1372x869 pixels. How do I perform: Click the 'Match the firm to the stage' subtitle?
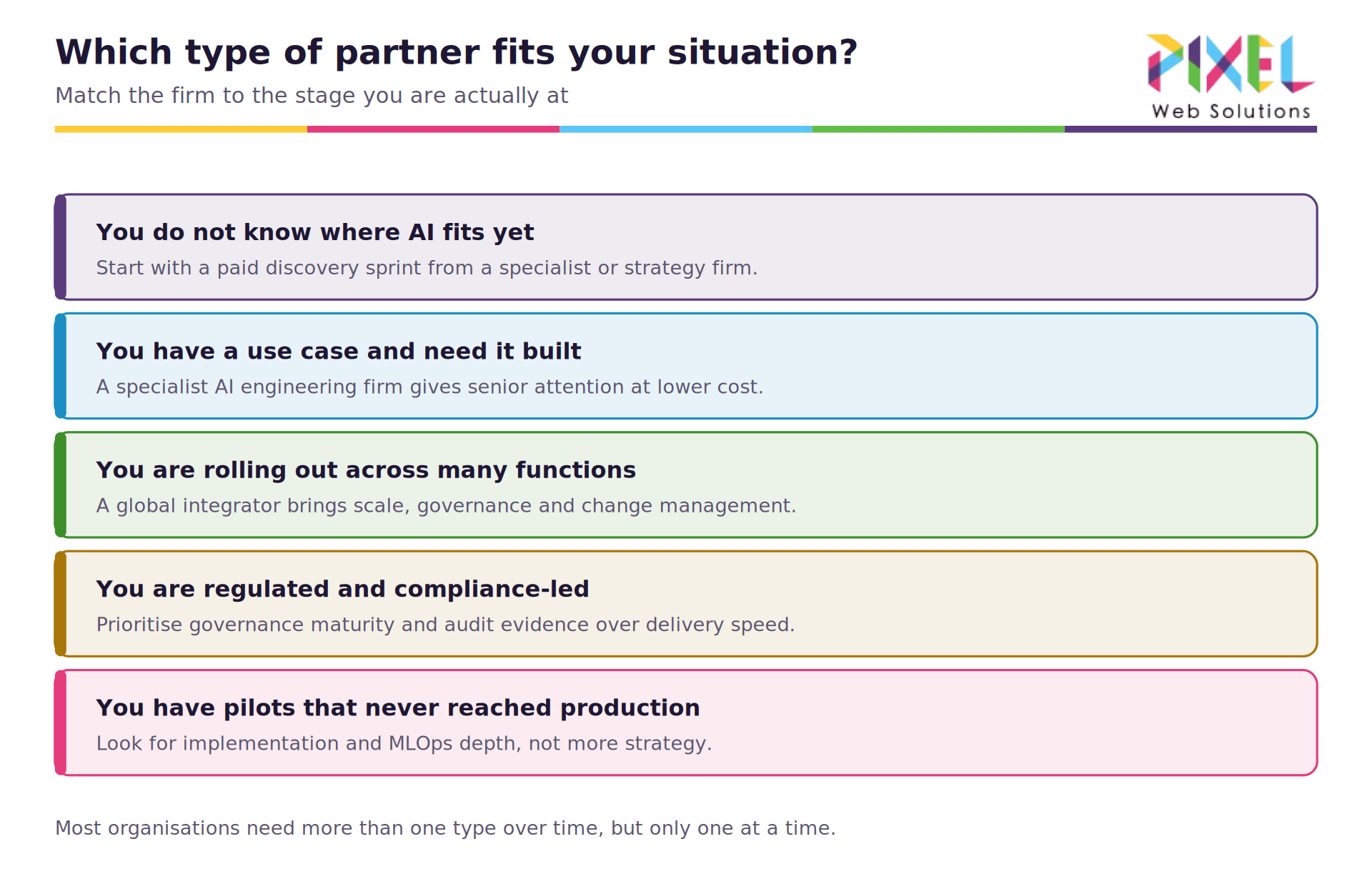pyautogui.click(x=312, y=96)
